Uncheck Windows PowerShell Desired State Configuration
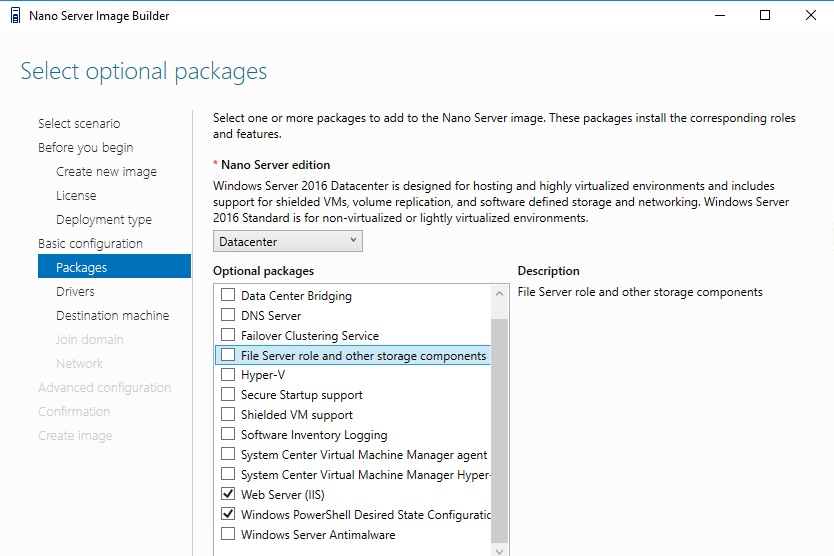 228,514
